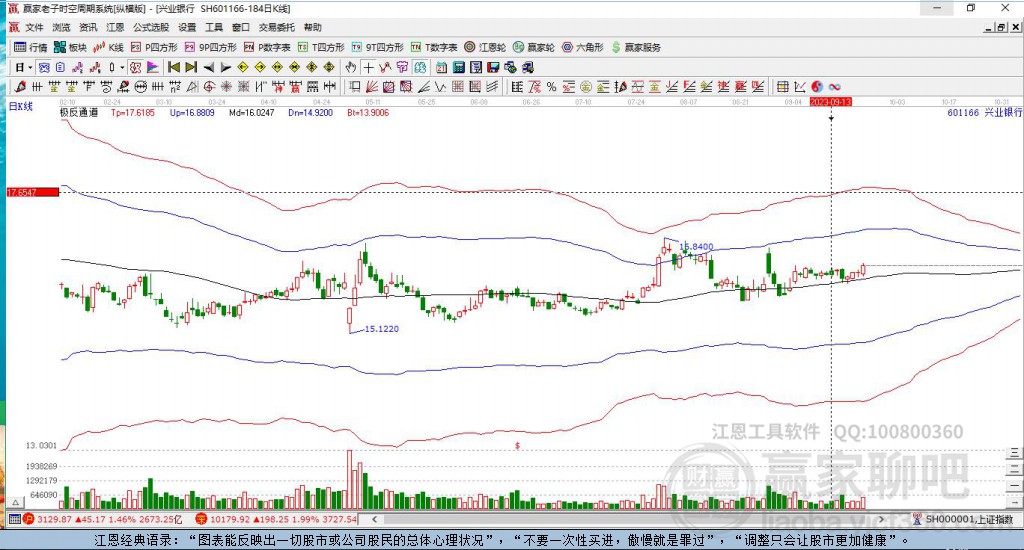Open the 公式选股 menu

click(x=151, y=27)
